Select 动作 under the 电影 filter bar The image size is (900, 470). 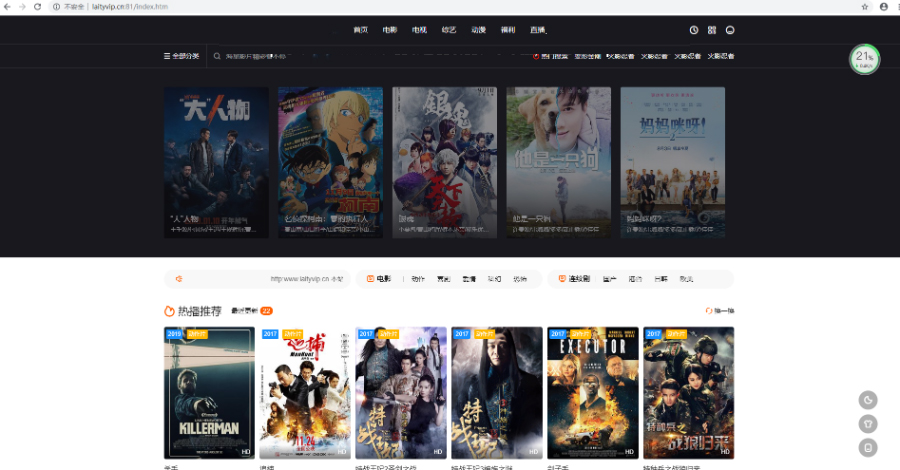tap(418, 279)
